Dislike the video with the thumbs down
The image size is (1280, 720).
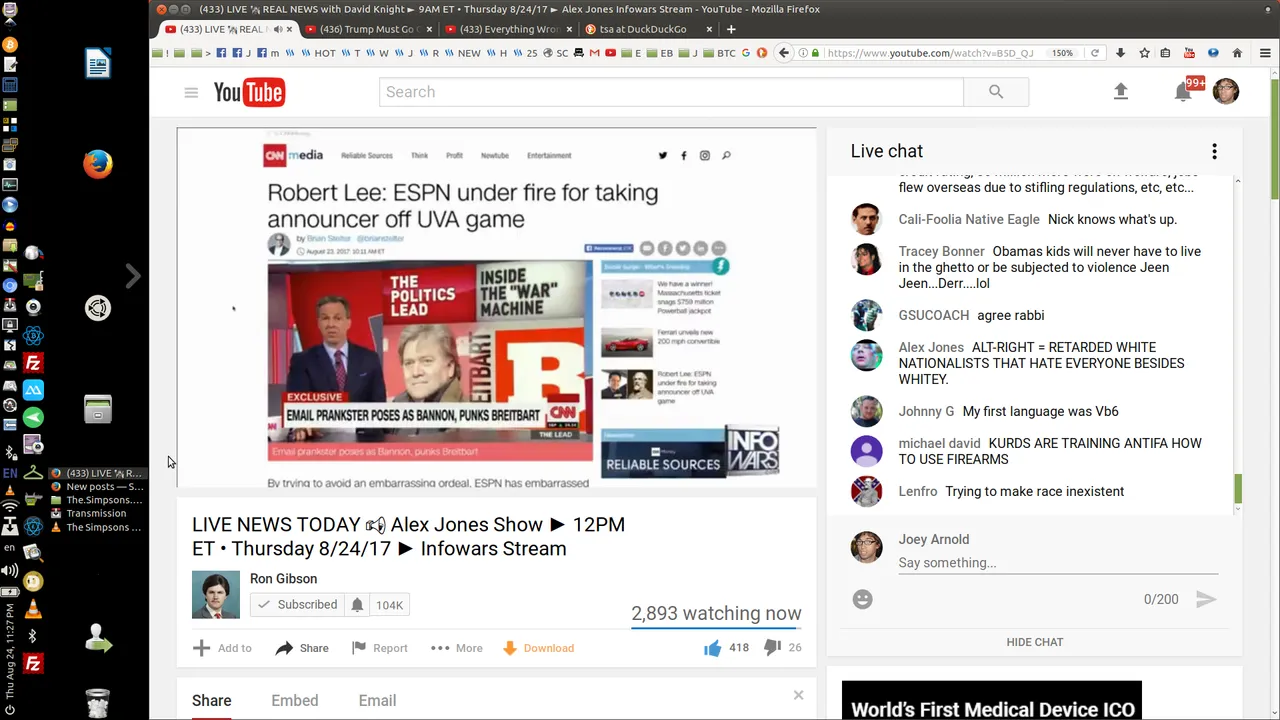point(772,648)
